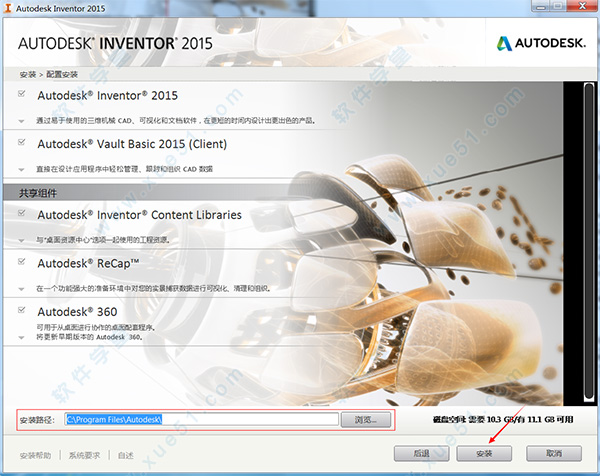Click the component list vertical scrollbar
600x476 pixels.
tap(589, 243)
